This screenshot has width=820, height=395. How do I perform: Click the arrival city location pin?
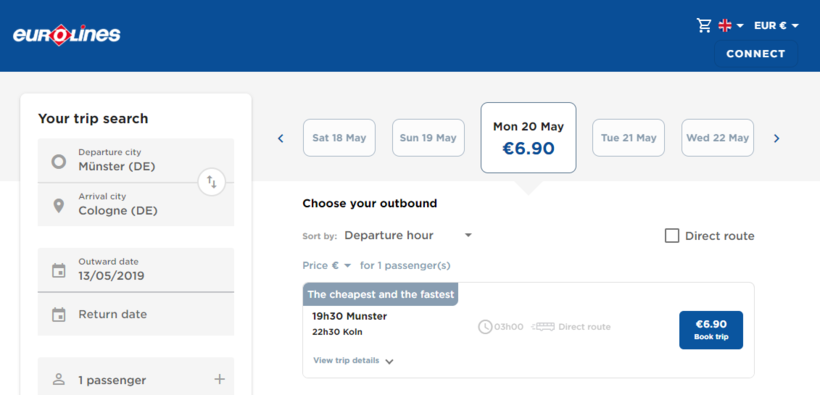click(59, 206)
